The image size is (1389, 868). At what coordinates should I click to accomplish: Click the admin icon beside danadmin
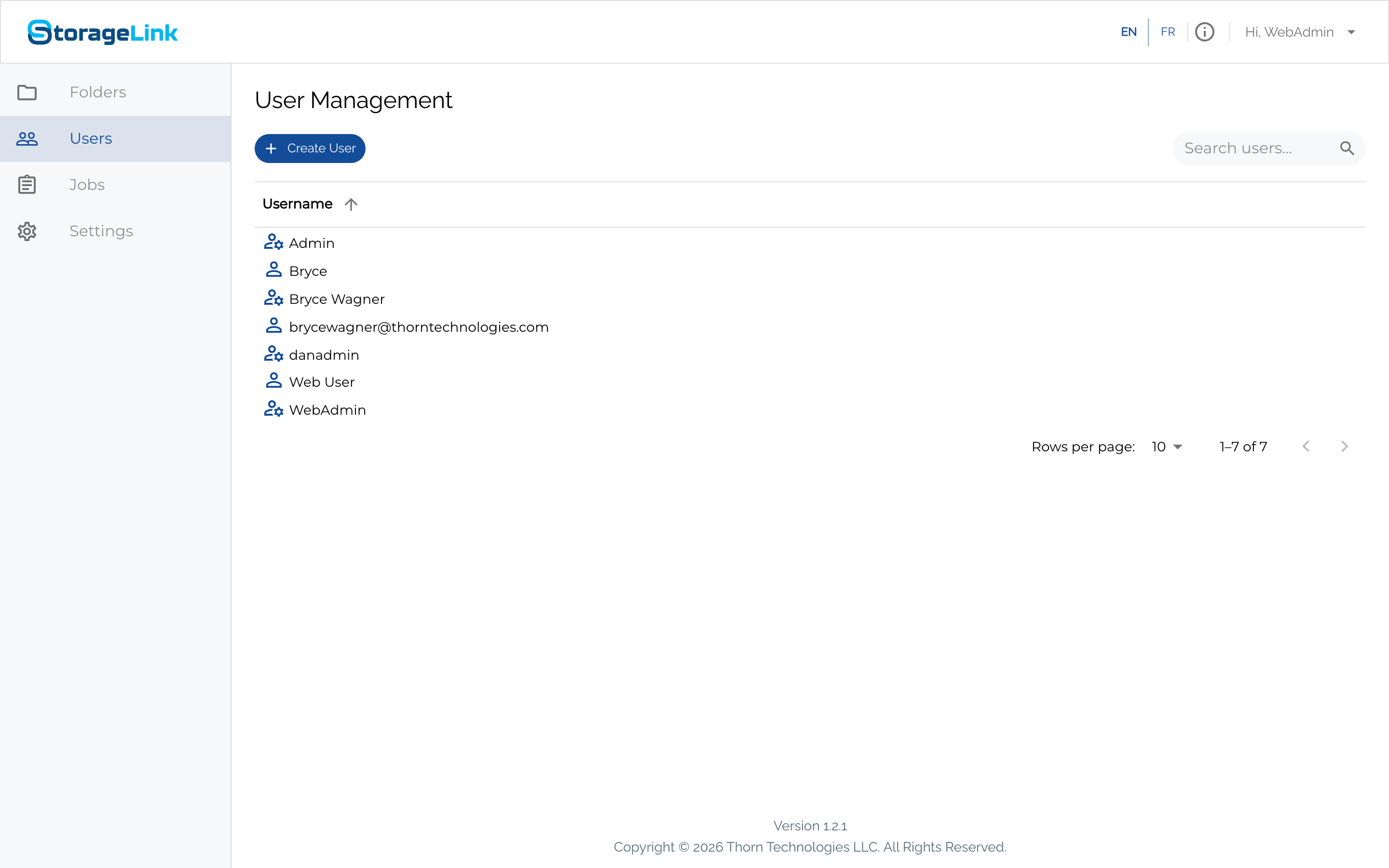click(274, 353)
